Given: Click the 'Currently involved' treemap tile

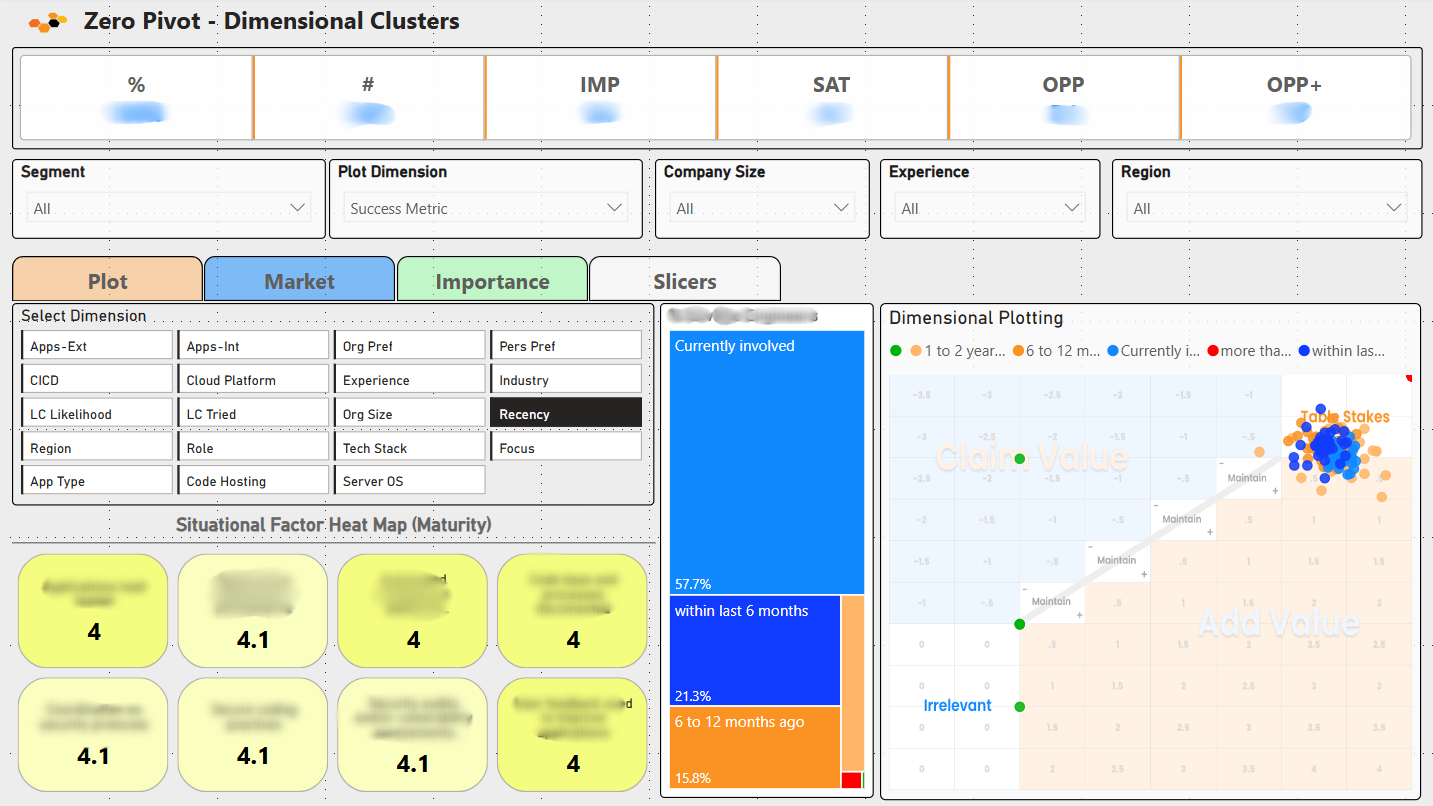Looking at the screenshot, I should click(x=767, y=463).
